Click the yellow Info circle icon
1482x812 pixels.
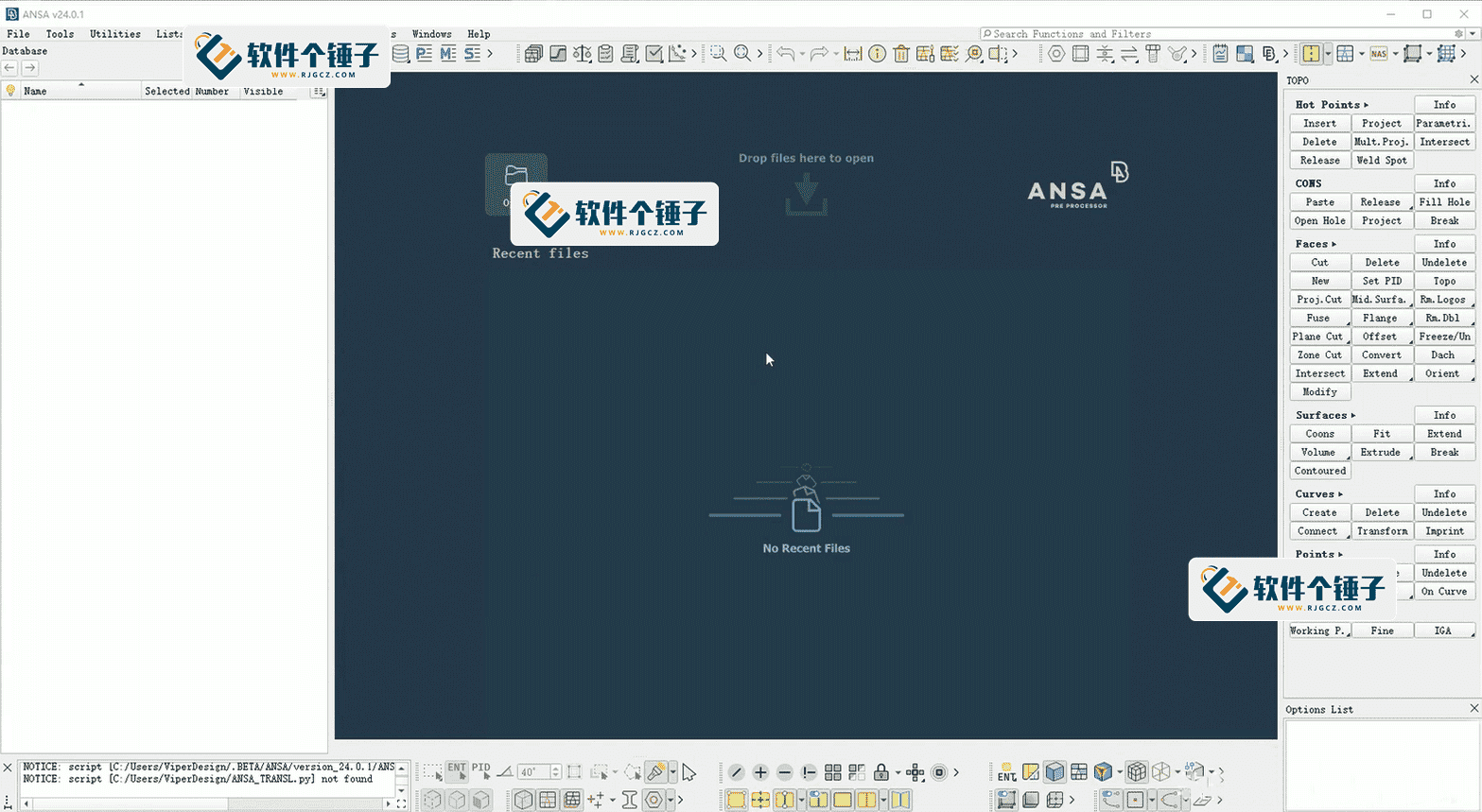[x=878, y=54]
